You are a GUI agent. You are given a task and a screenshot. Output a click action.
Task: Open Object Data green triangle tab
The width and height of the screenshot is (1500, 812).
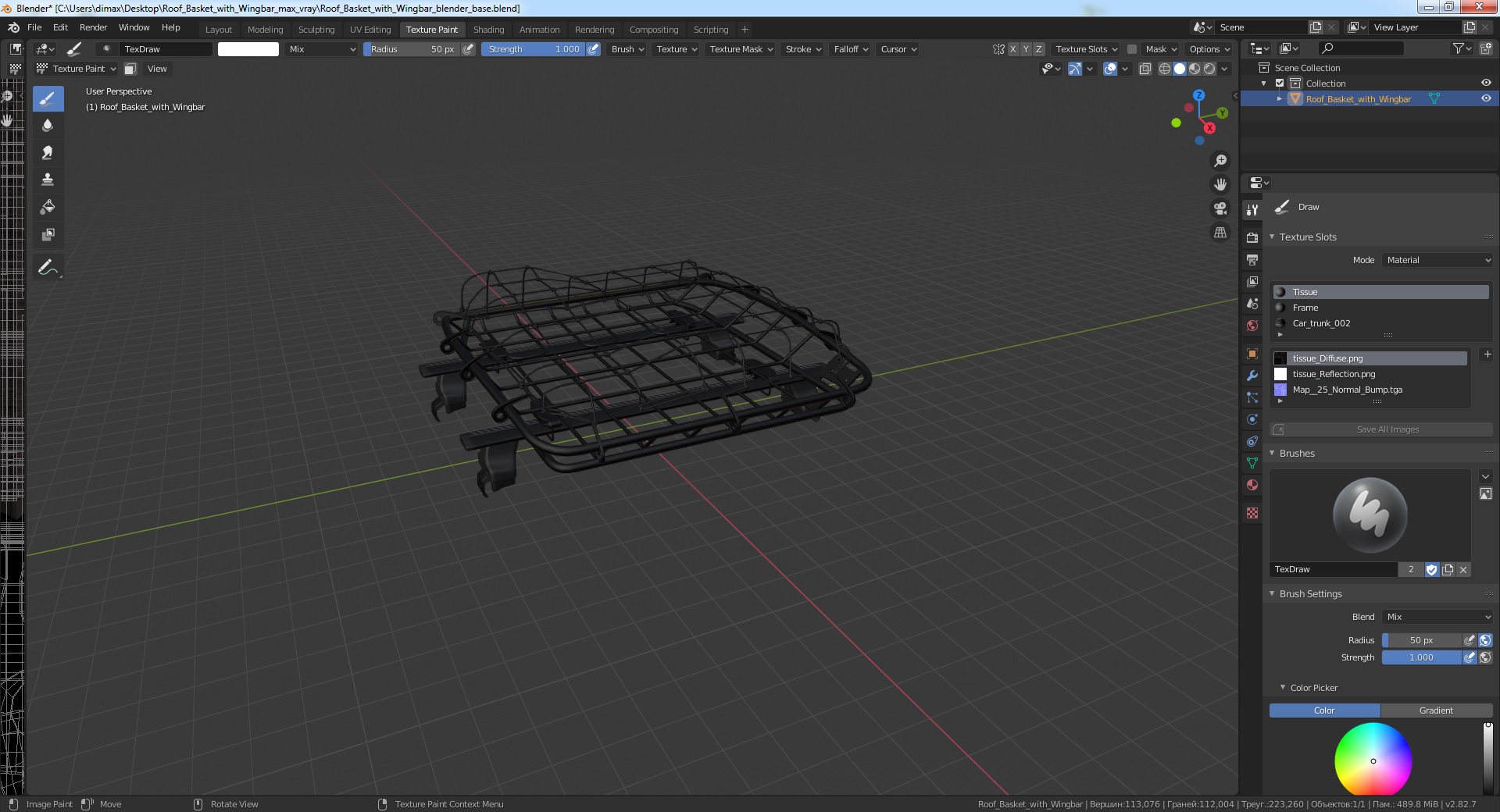coord(1252,462)
